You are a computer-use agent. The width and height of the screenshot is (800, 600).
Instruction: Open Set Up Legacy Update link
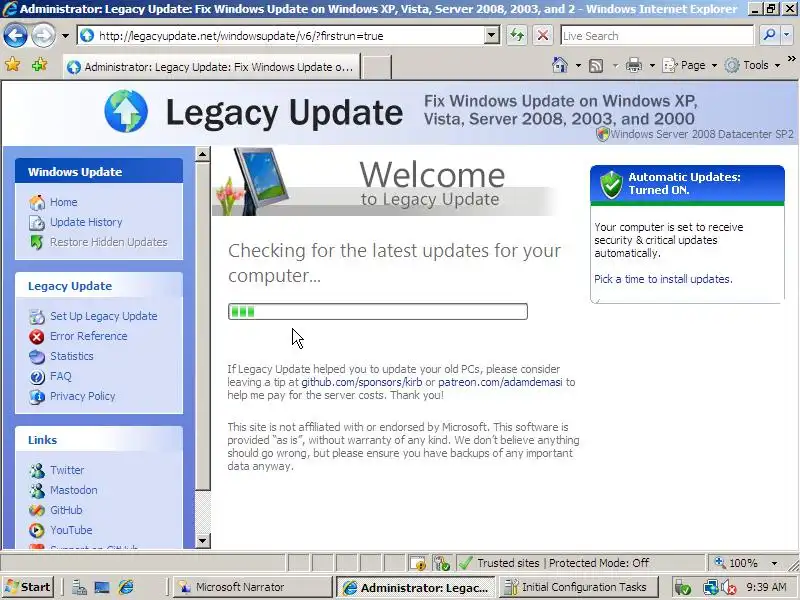104,316
